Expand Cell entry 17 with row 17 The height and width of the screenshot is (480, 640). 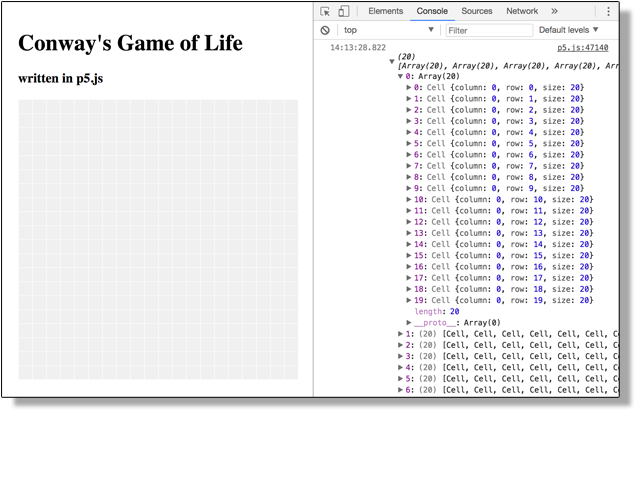409,278
